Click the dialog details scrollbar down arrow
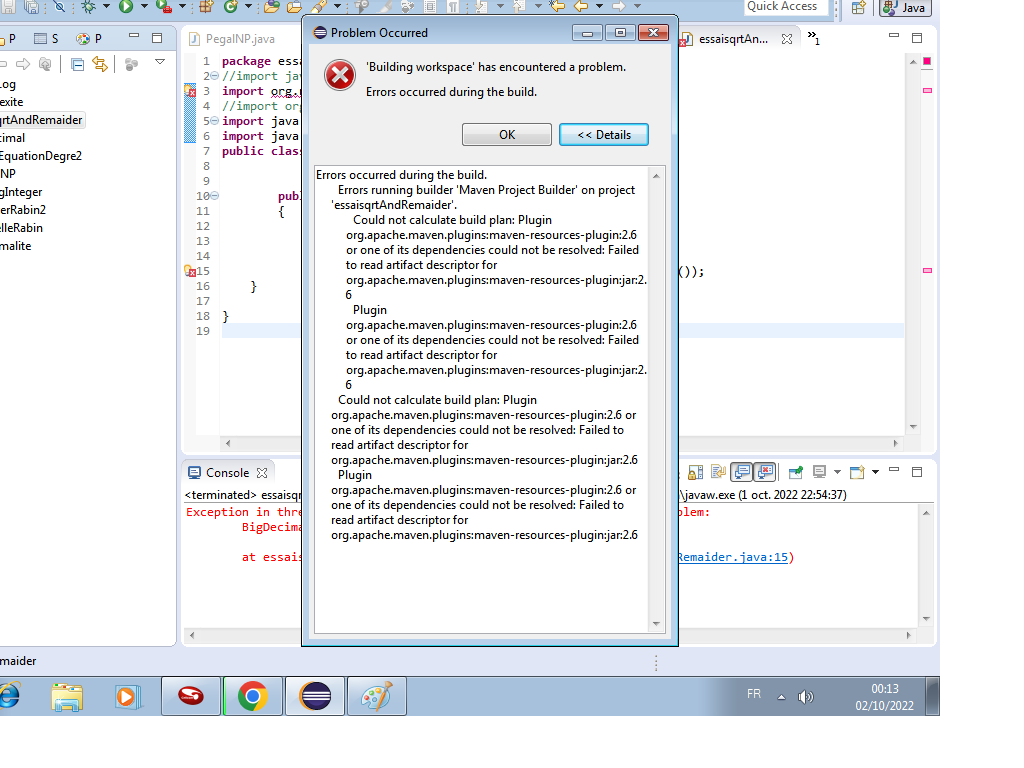The image size is (1024, 768). pyautogui.click(x=656, y=624)
